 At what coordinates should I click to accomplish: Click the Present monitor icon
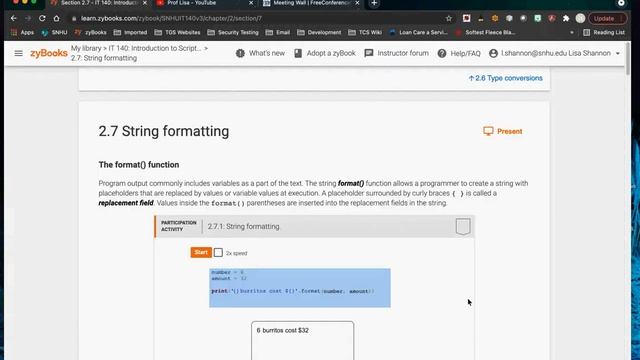(488, 131)
